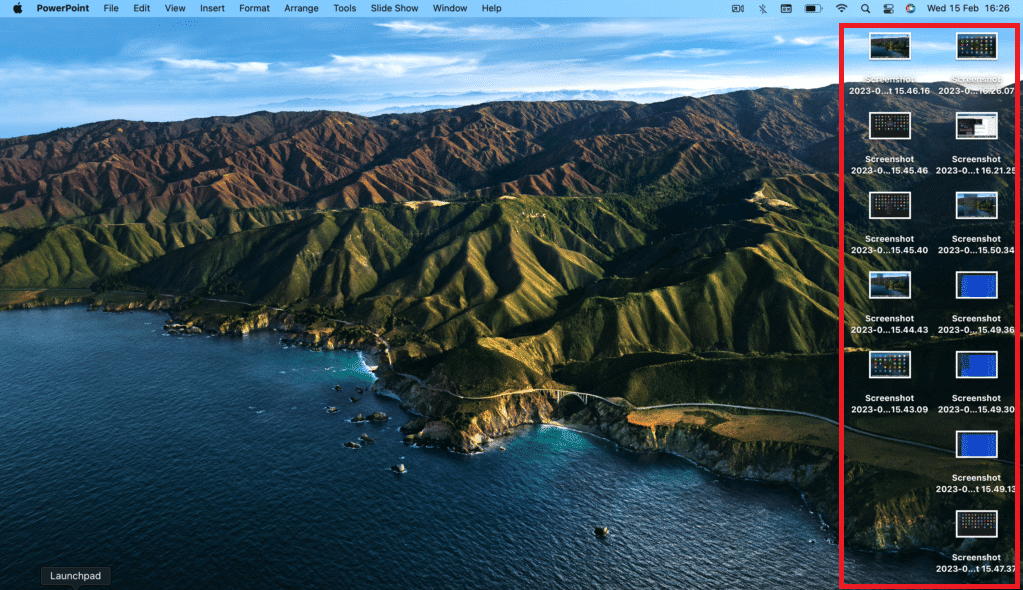Click the Siri icon in menu bar
1023x590 pixels.
coord(910,8)
